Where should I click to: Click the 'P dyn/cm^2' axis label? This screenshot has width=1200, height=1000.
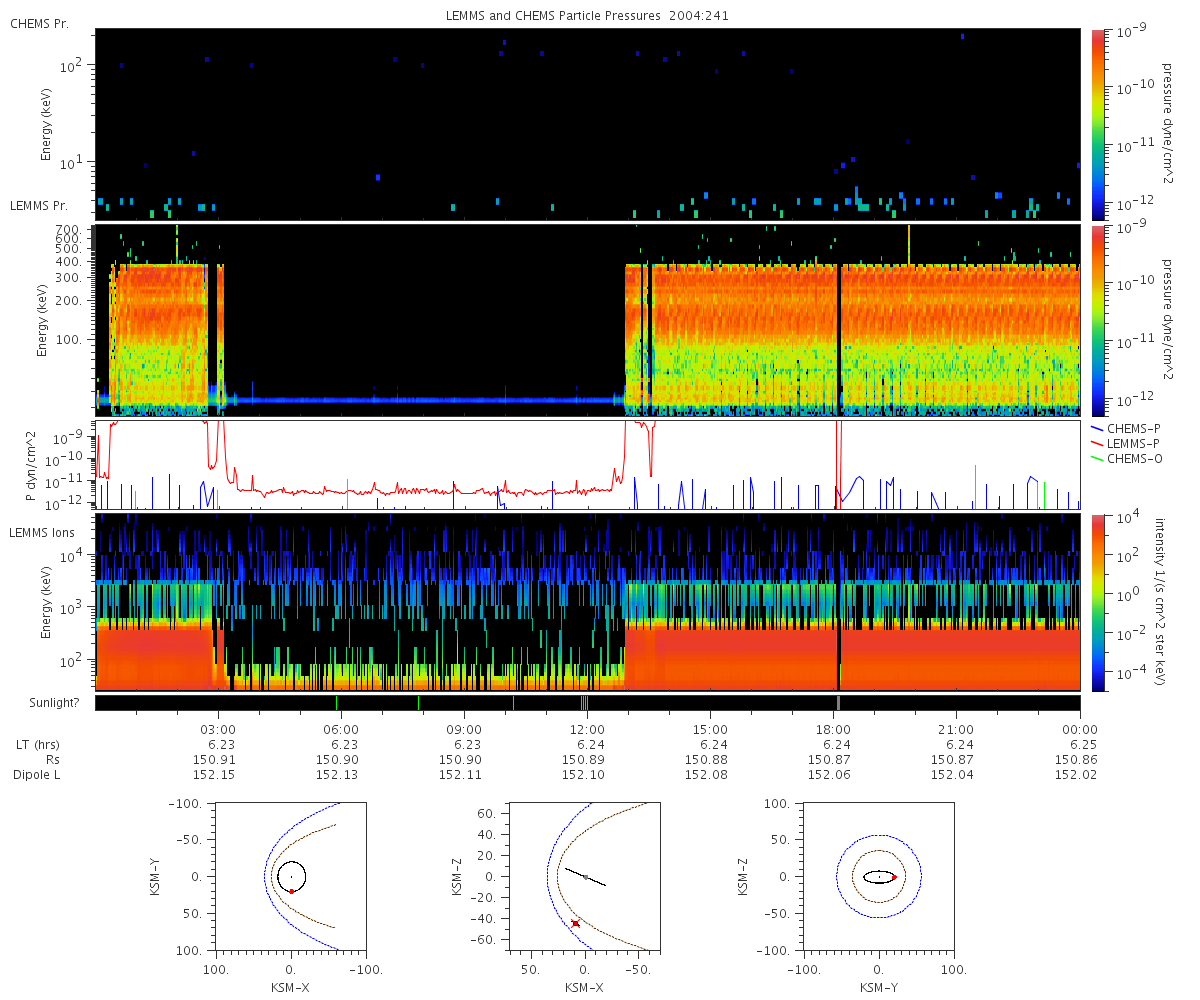coord(31,466)
